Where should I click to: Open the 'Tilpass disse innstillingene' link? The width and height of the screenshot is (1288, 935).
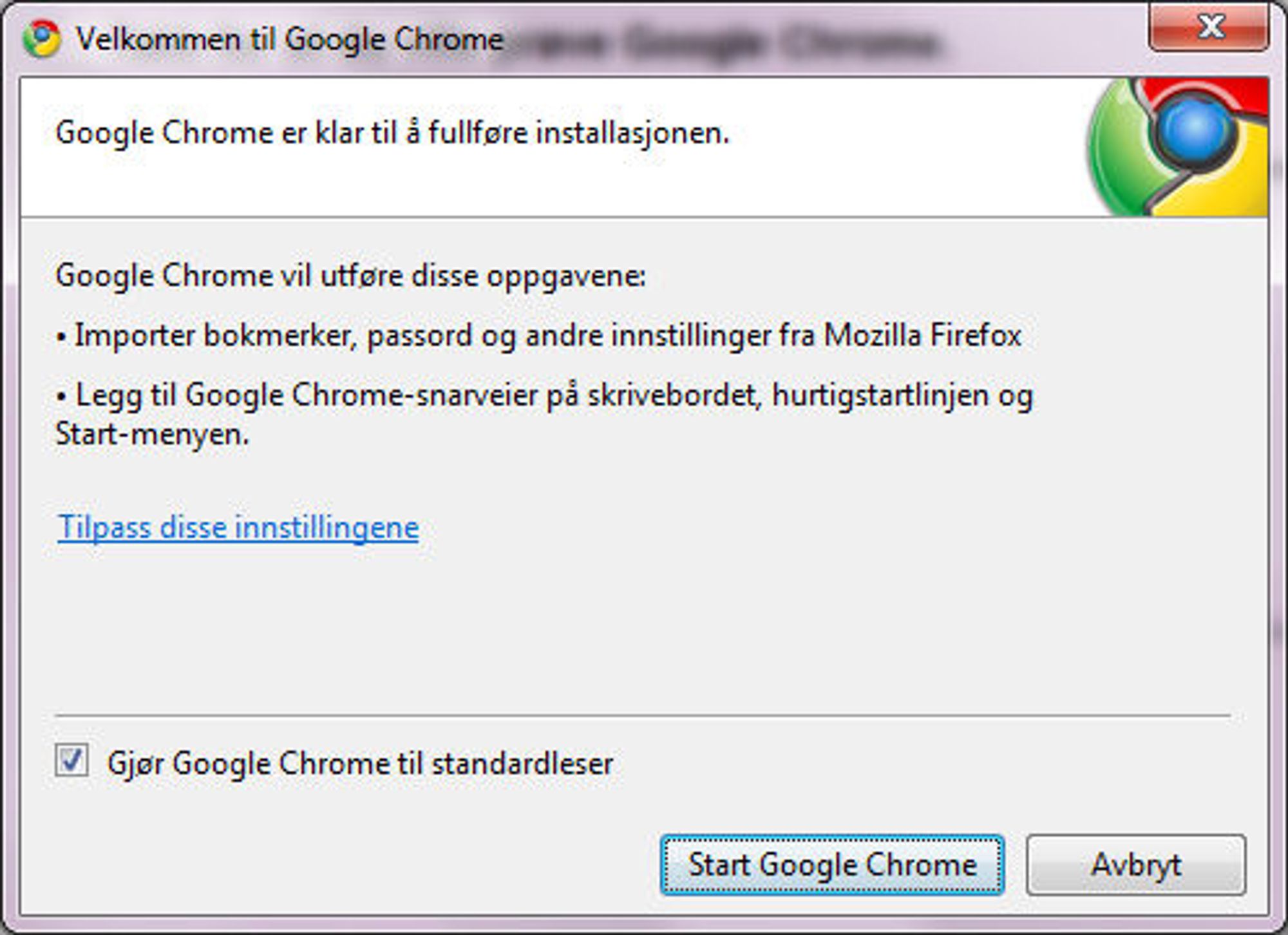pyautogui.click(x=238, y=527)
